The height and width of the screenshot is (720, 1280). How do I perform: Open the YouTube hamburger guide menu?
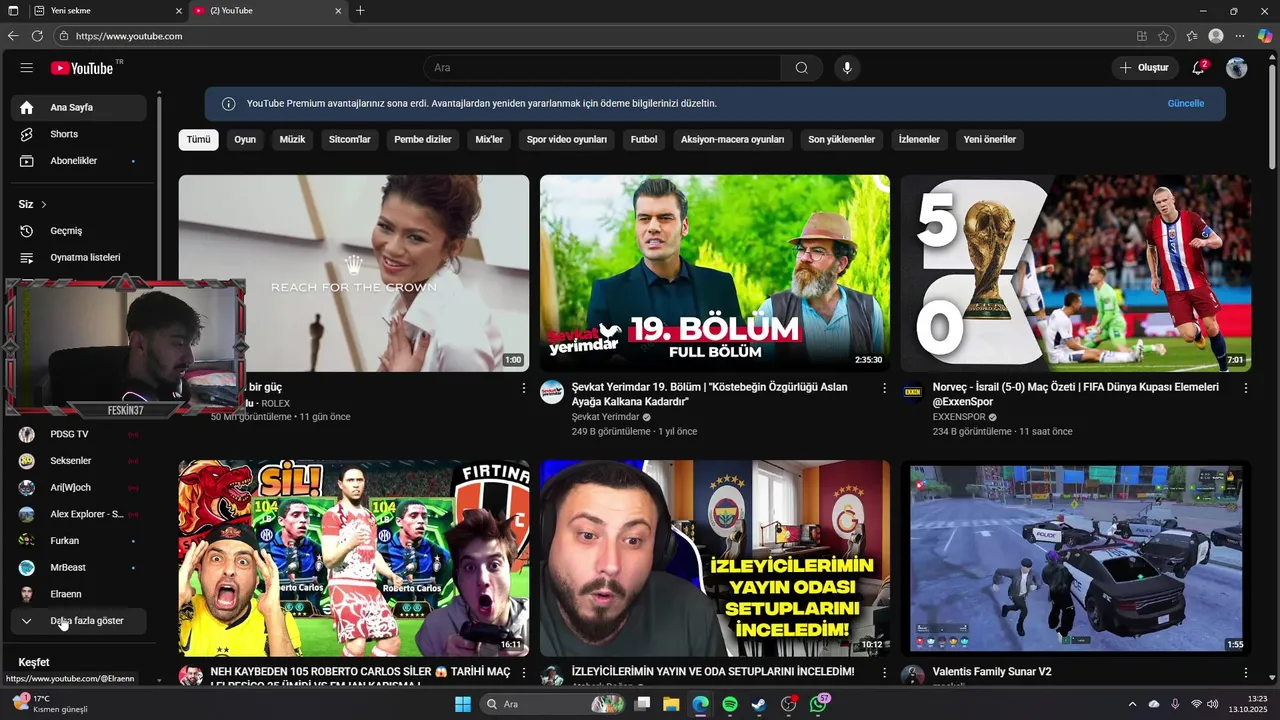[x=27, y=68]
